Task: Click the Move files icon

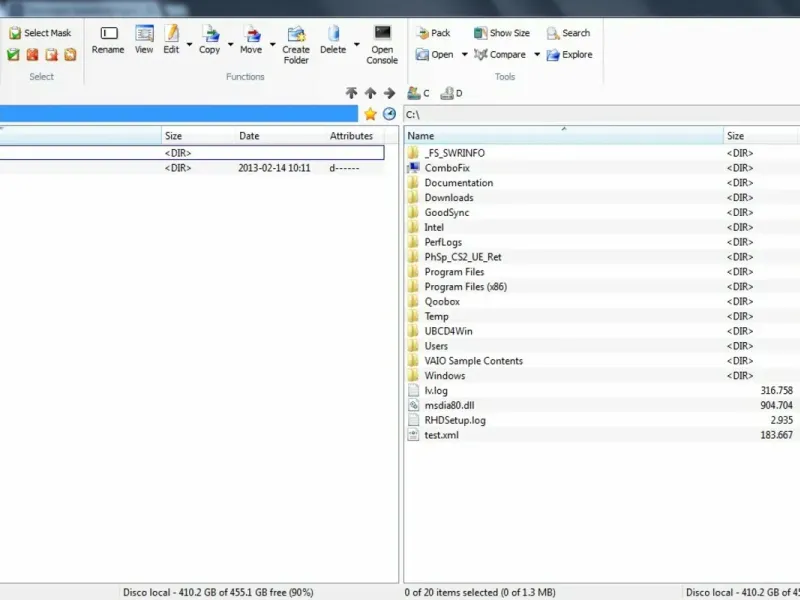Action: tap(251, 34)
